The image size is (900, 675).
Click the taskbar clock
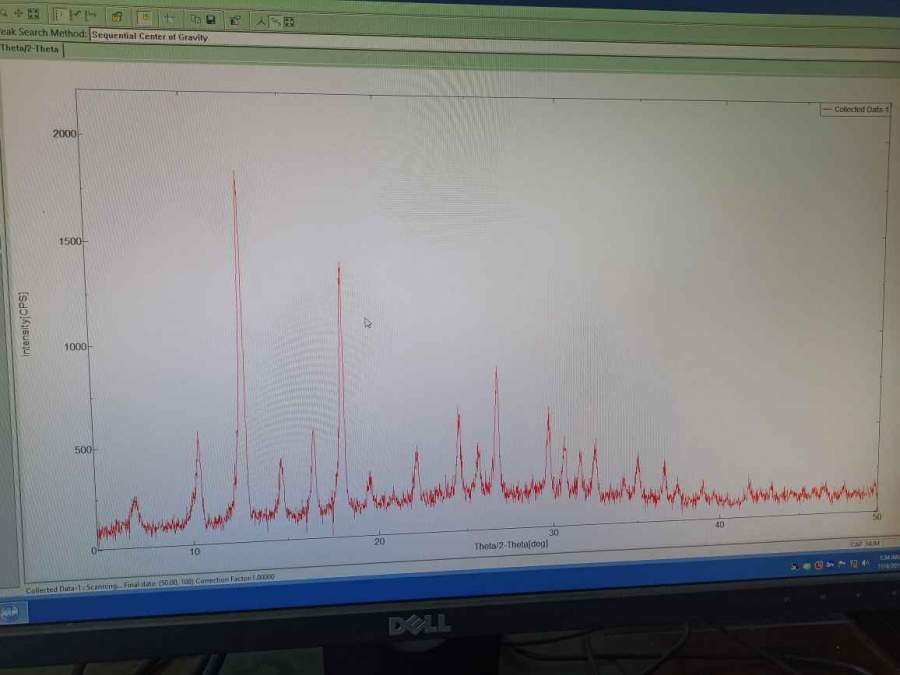[890, 561]
